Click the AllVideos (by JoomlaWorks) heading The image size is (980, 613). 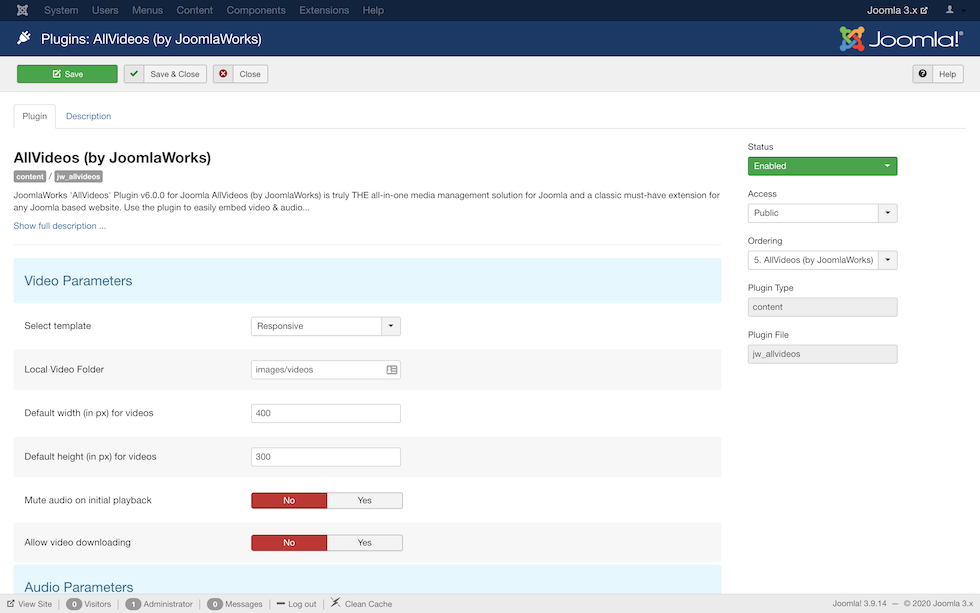112,157
